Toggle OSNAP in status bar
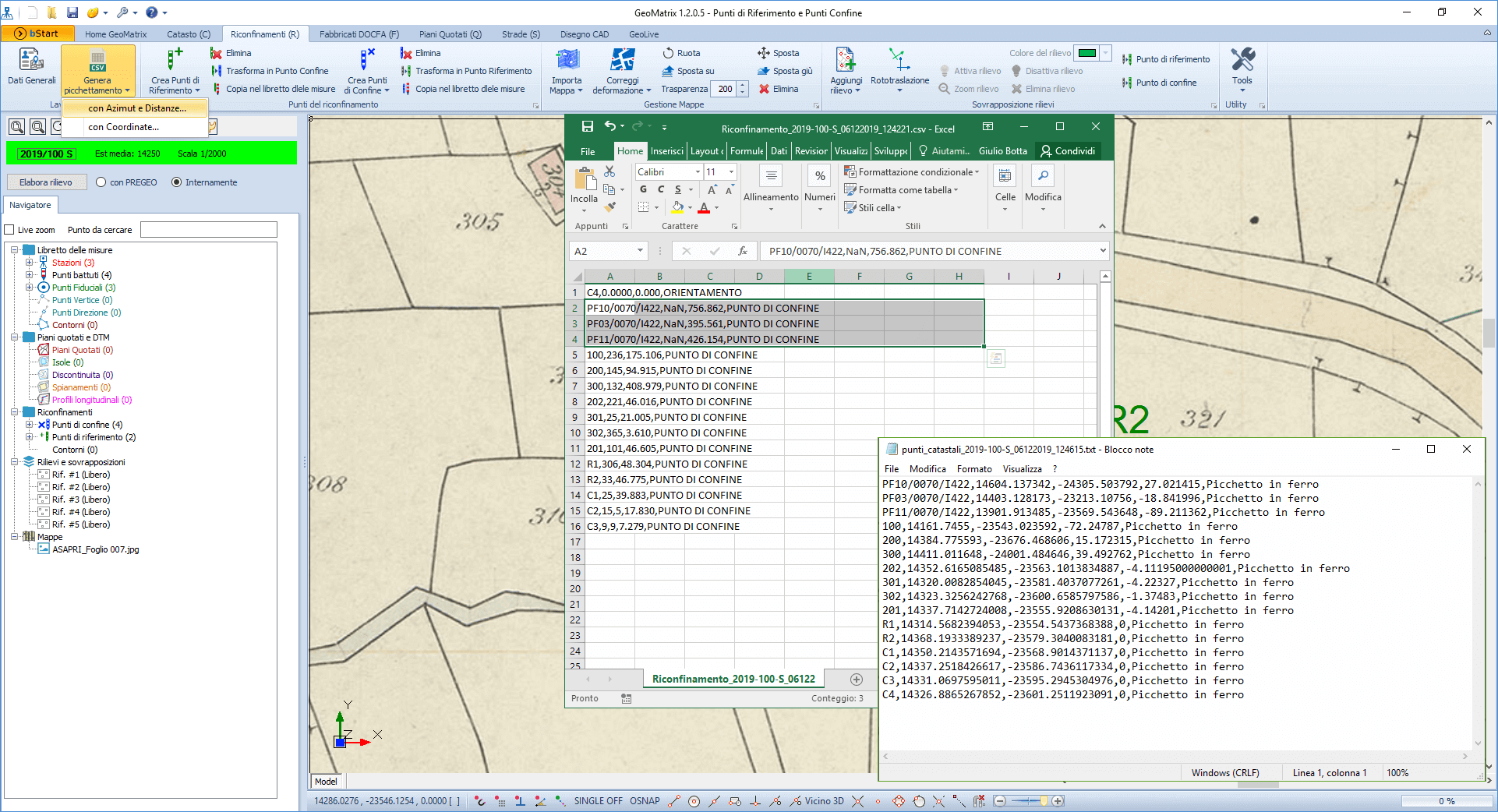This screenshot has height=812, width=1498. pos(645,801)
